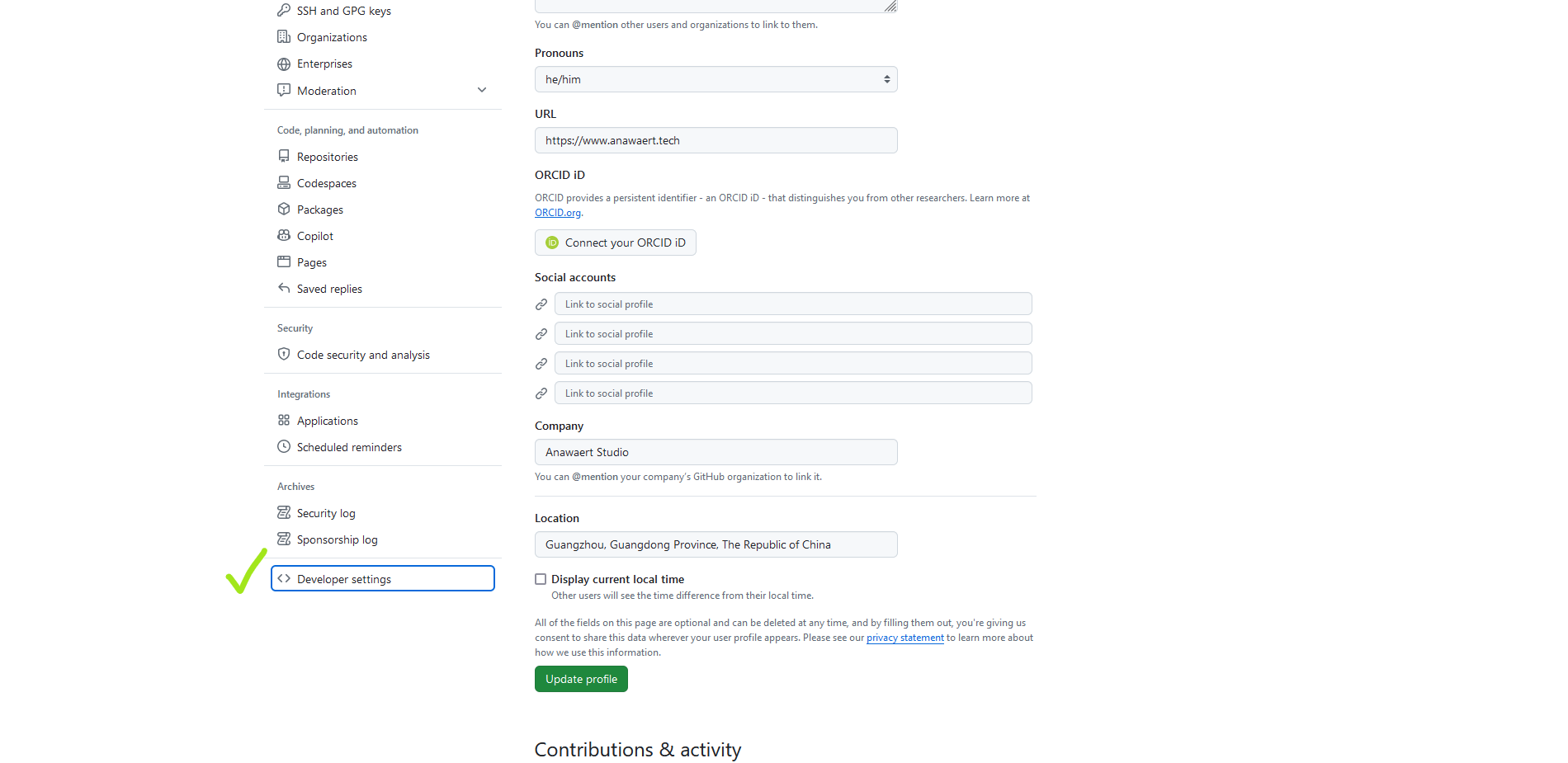Open the privacy statement link

[904, 638]
